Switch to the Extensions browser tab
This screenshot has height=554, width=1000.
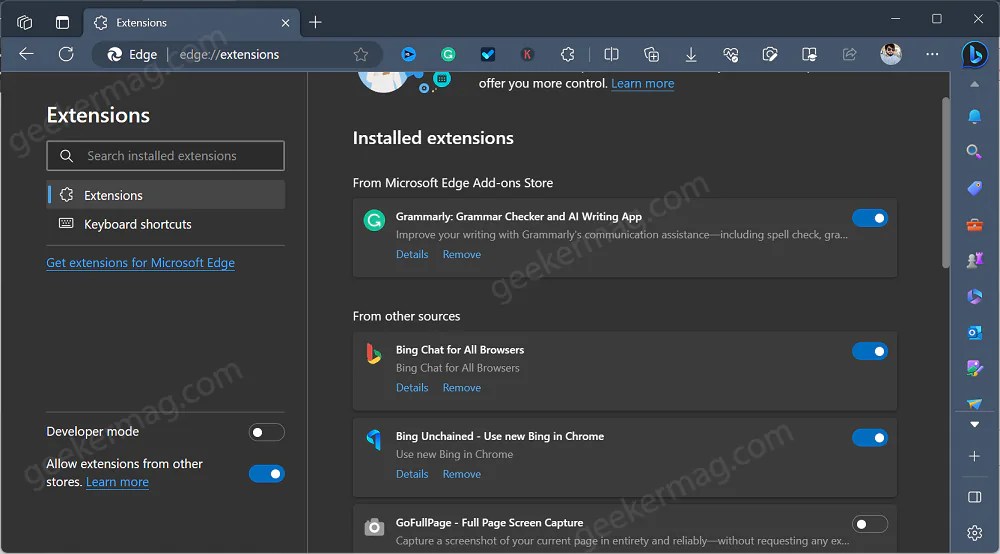(x=191, y=23)
